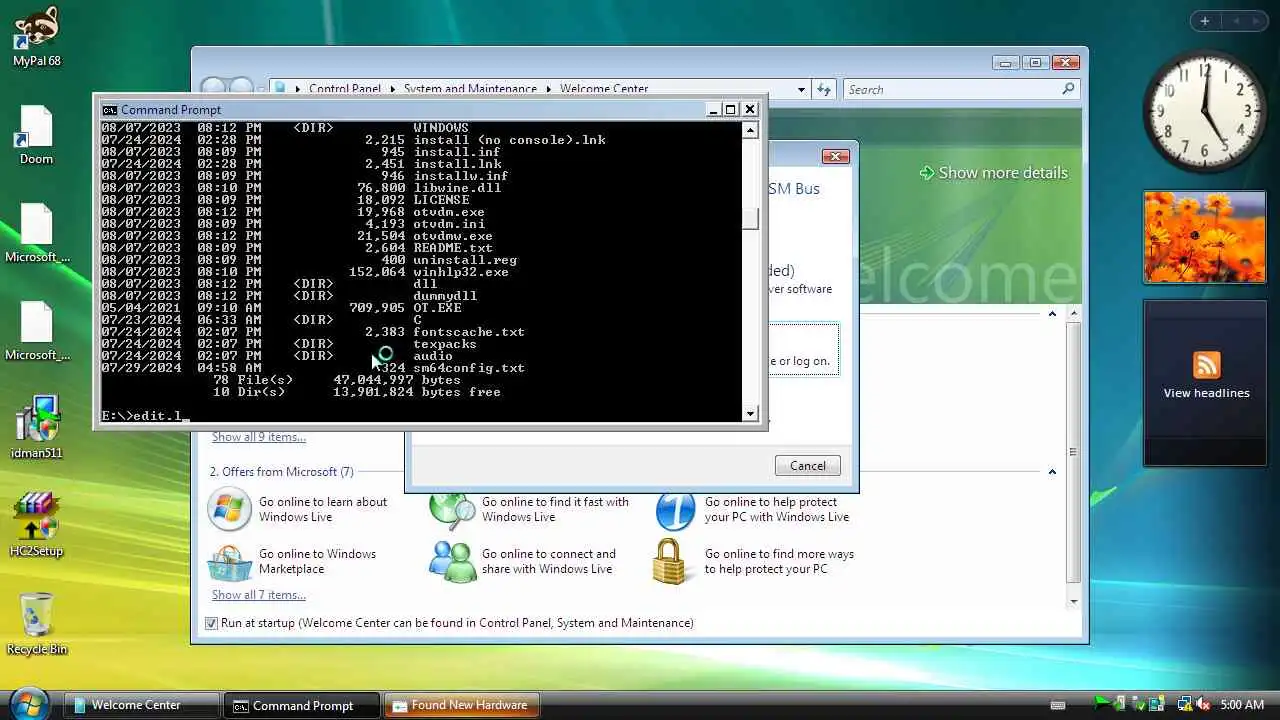Click the Show more details arrow icon
This screenshot has width=1280, height=720.
(x=927, y=173)
